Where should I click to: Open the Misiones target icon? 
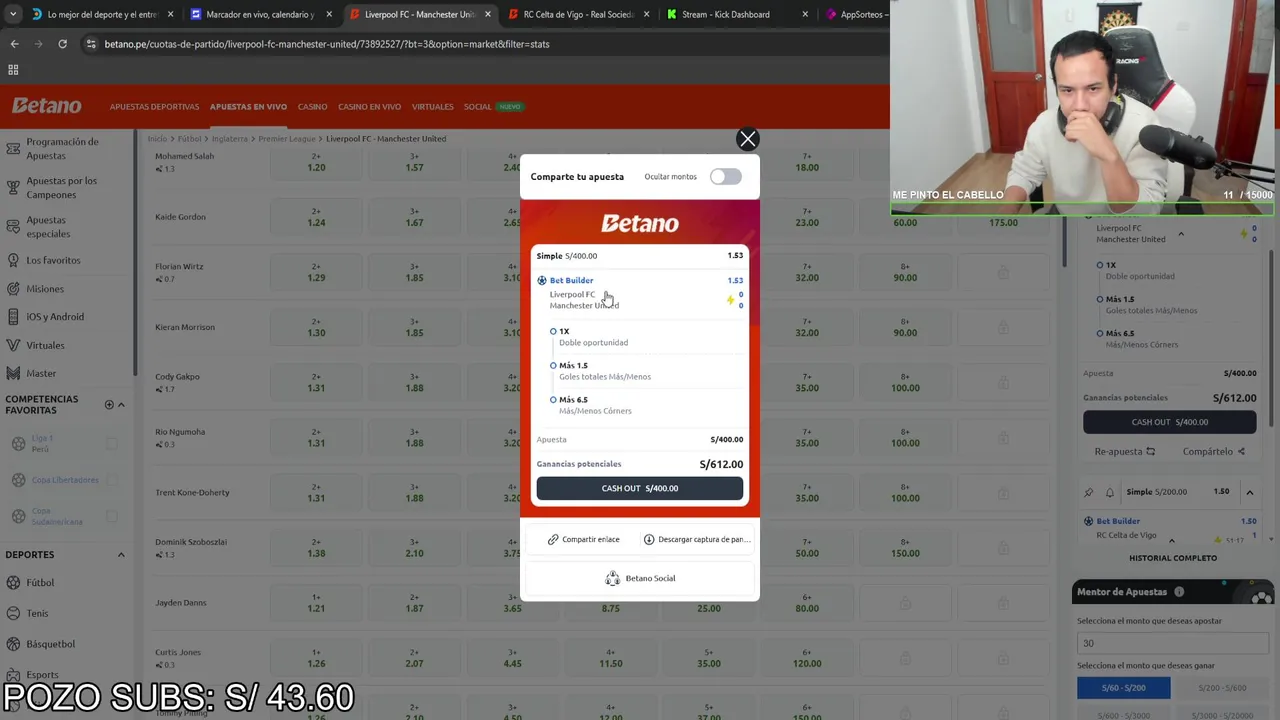(13, 288)
